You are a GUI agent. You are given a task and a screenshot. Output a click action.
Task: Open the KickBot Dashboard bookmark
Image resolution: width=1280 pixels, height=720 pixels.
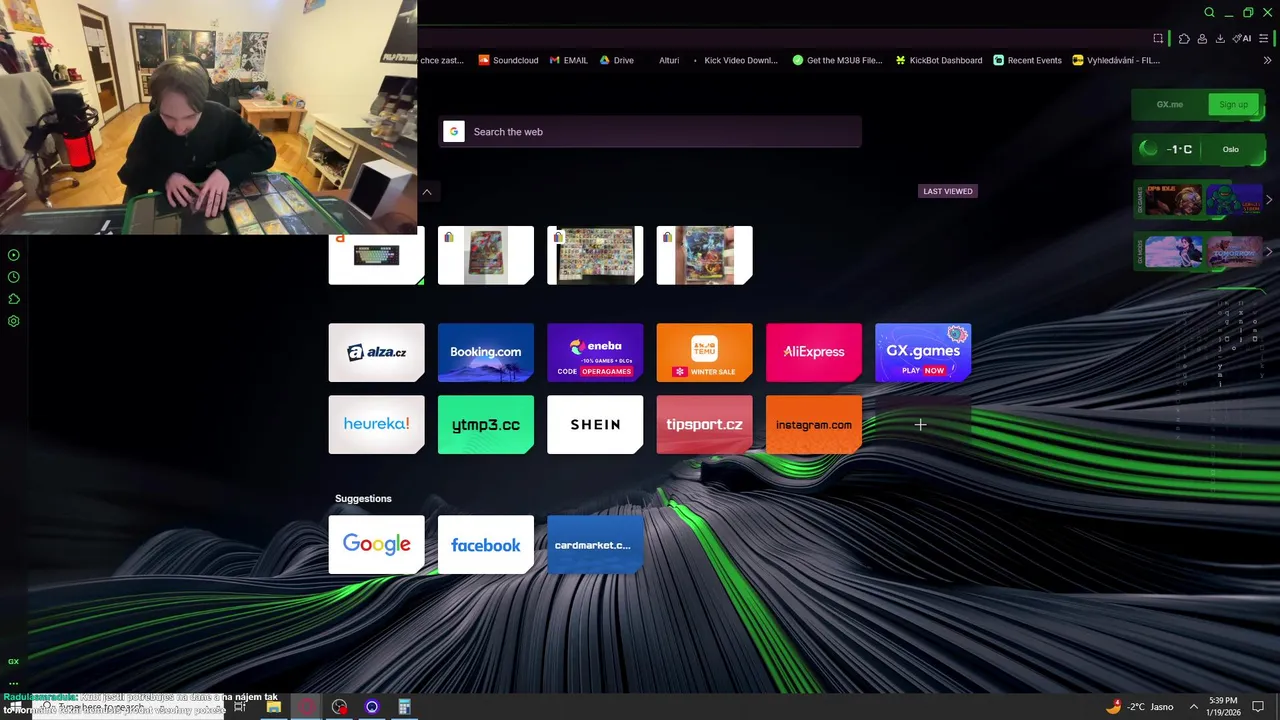tap(939, 60)
